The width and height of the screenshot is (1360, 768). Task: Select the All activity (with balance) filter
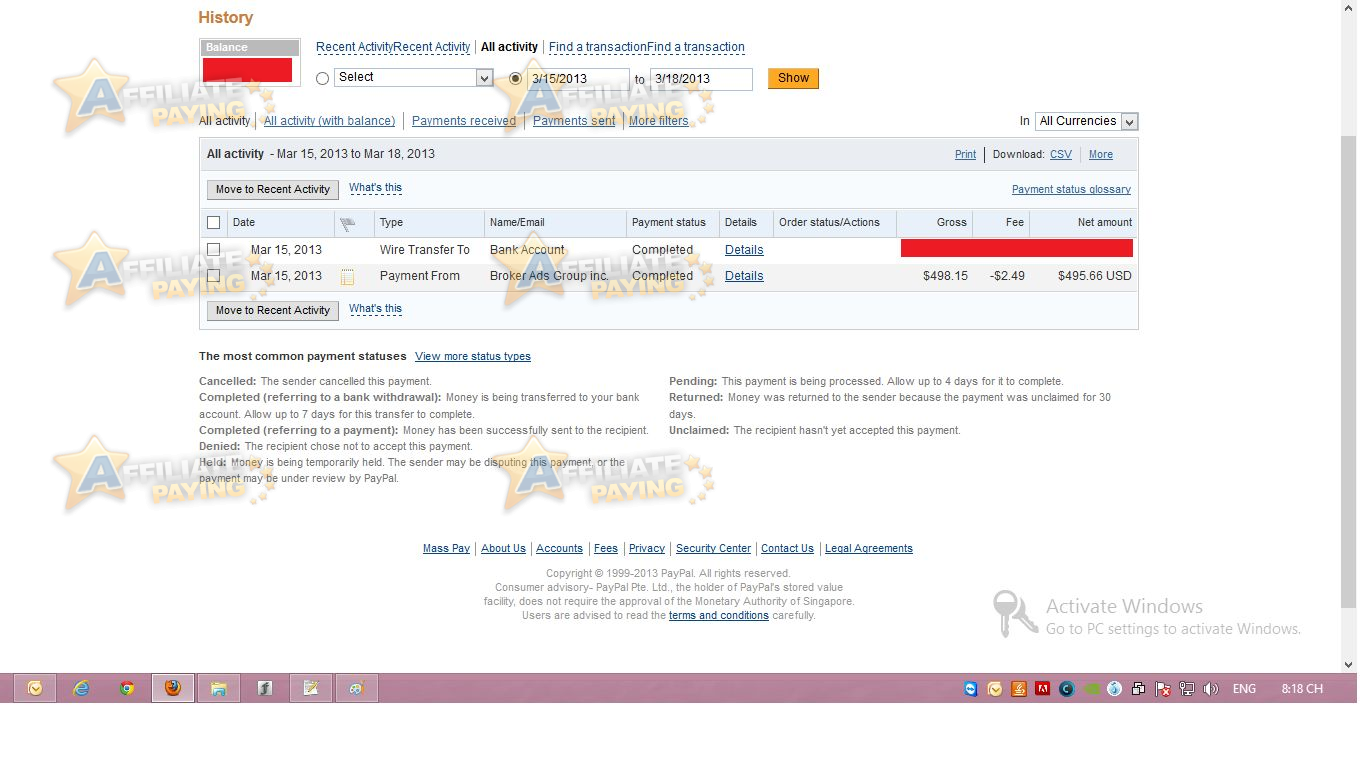(x=329, y=121)
